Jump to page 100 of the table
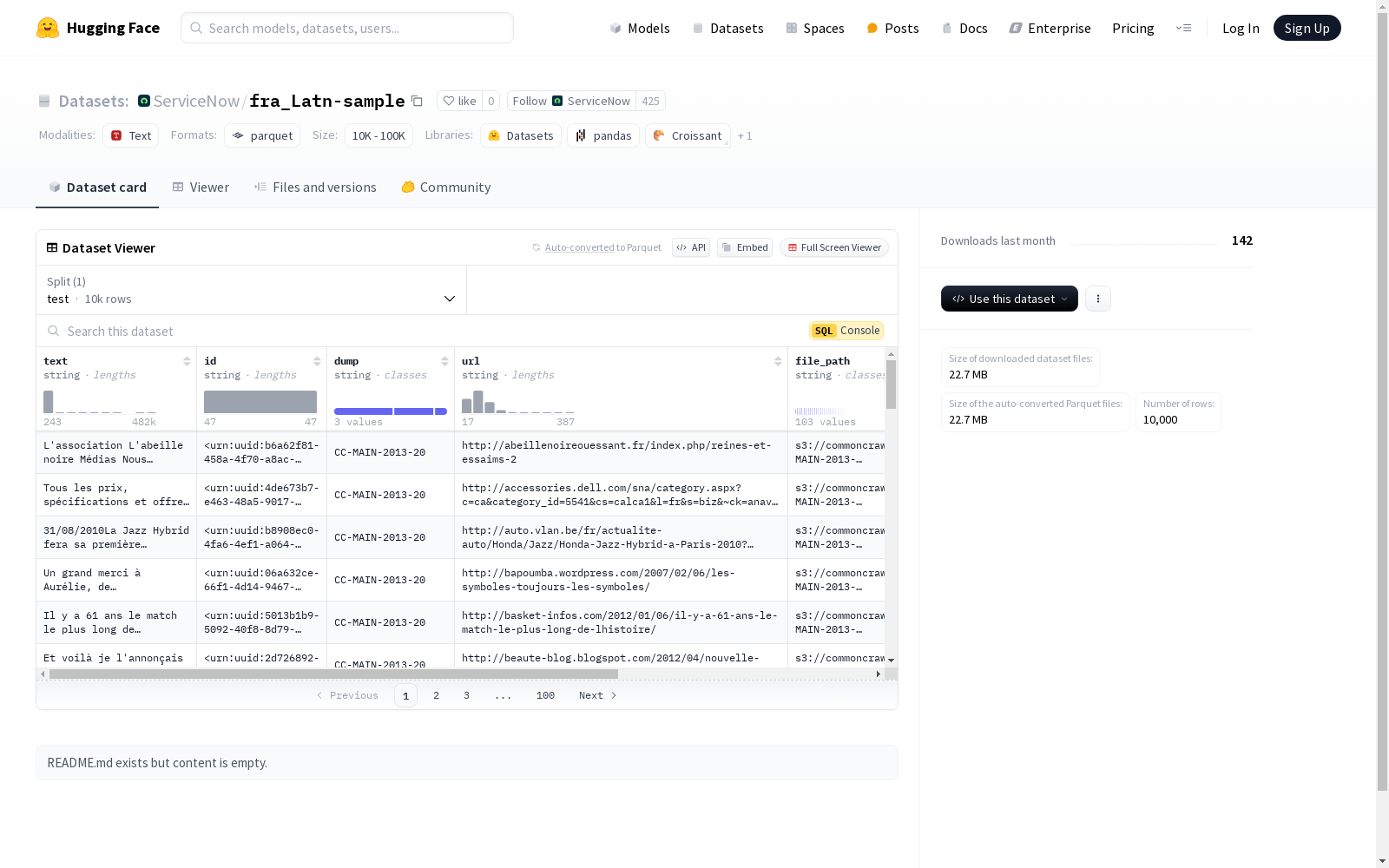 (545, 695)
